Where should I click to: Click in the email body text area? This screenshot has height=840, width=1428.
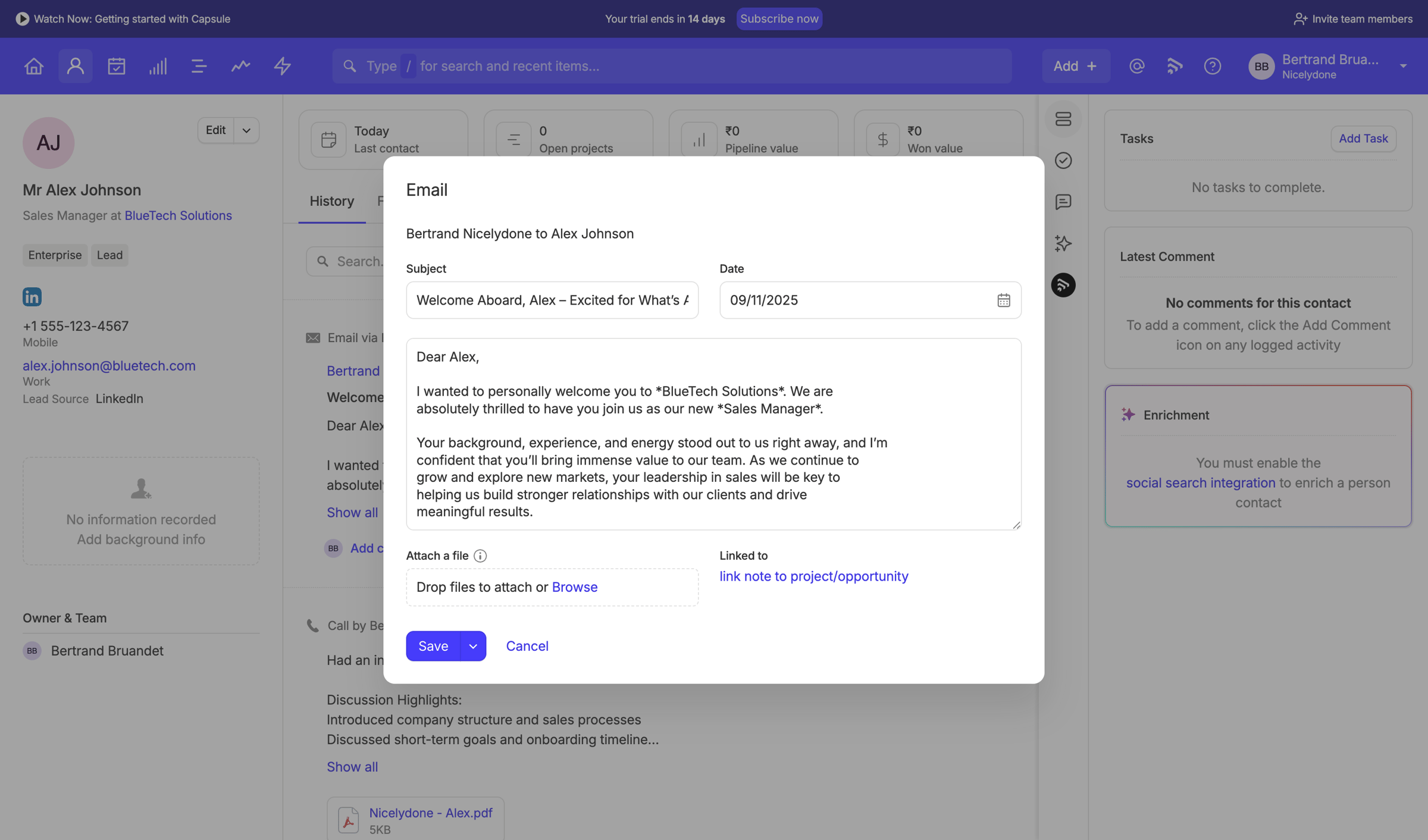[x=713, y=434]
